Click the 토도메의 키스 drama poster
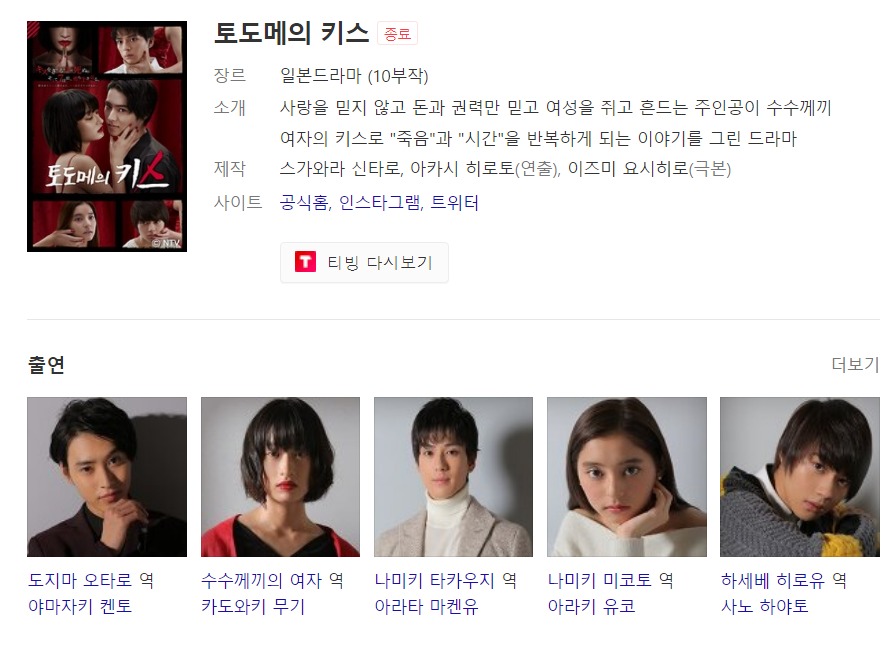 (107, 136)
